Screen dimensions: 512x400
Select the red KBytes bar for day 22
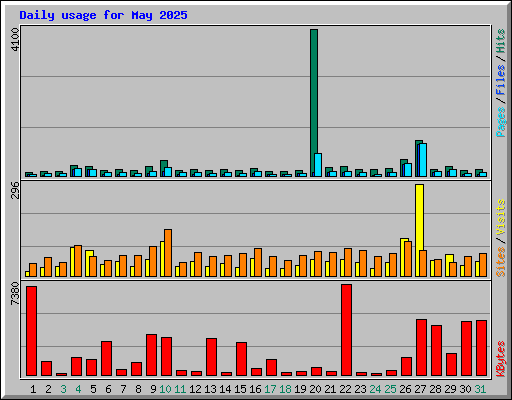coord(346,330)
